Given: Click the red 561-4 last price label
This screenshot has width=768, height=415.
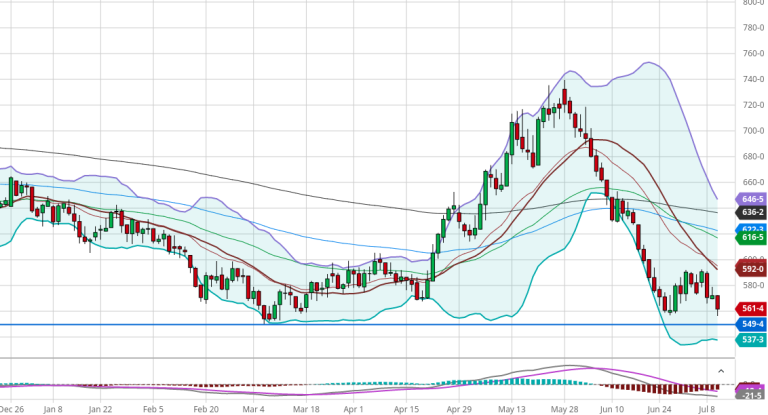Looking at the screenshot, I should click(752, 308).
